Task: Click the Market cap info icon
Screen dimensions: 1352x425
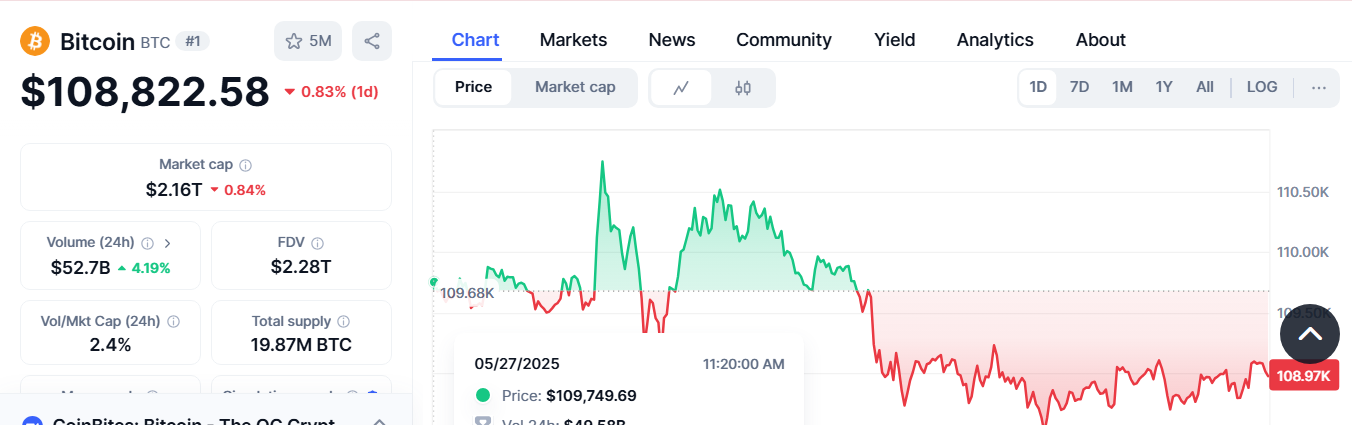Action: click(246, 165)
